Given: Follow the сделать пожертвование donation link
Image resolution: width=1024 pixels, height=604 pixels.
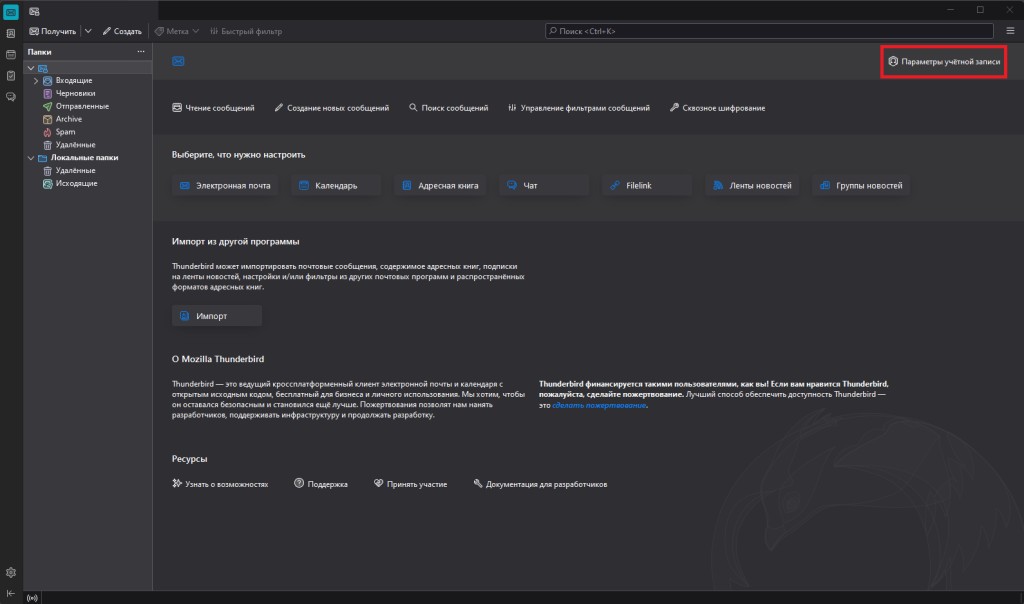Looking at the screenshot, I should 599,405.
